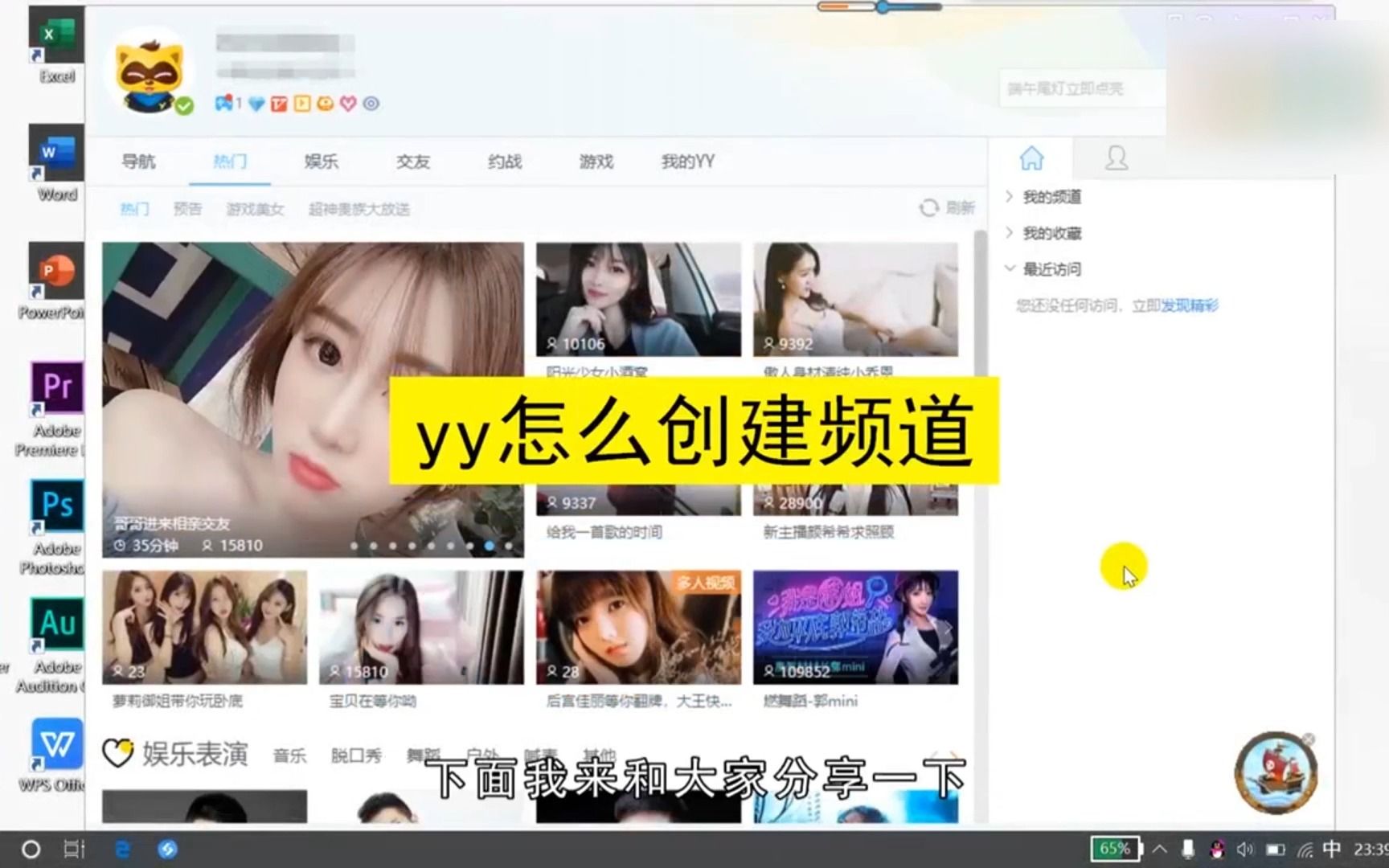Click the 给我一首歌的时间 stream title
1389x868 pixels.
pyautogui.click(x=604, y=532)
